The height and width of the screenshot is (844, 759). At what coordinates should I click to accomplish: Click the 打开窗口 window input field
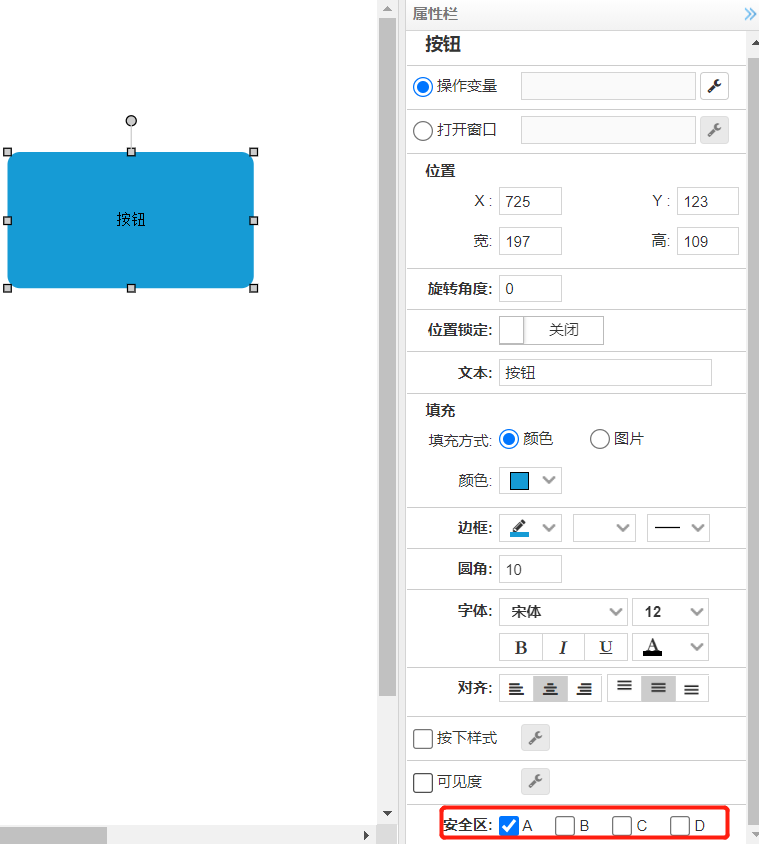point(608,130)
